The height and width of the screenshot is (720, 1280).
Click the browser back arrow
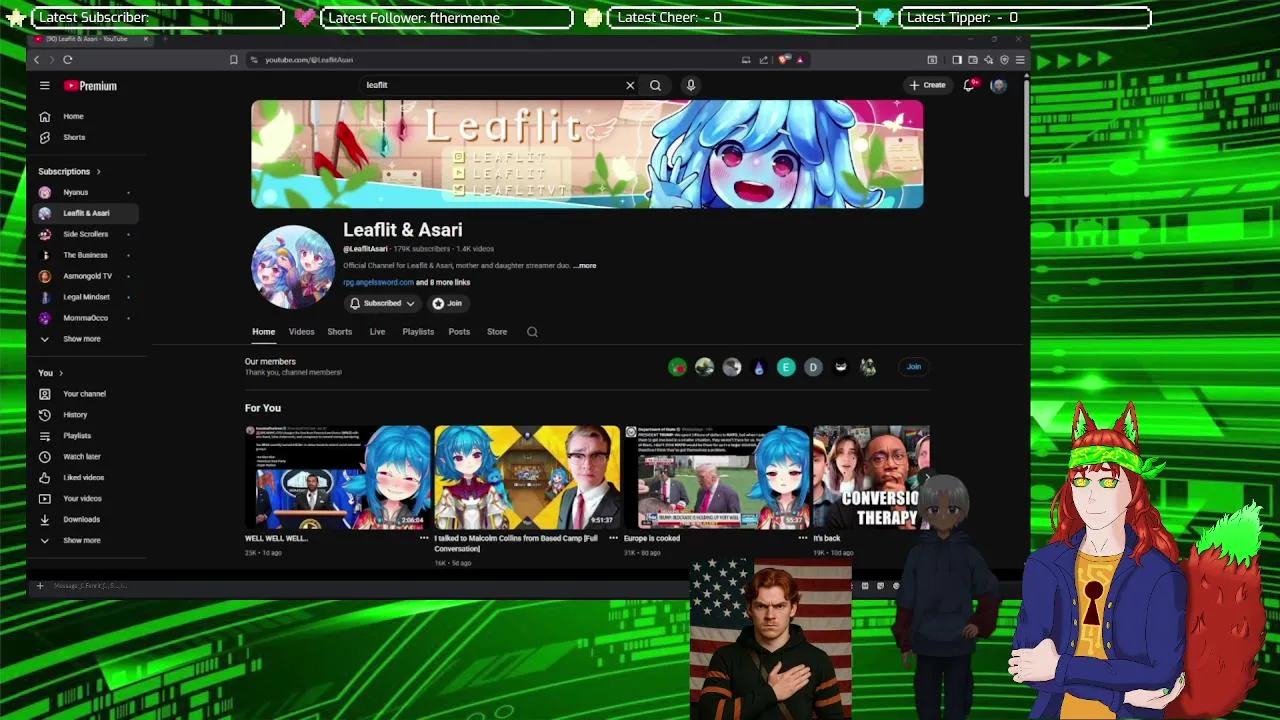point(36,60)
